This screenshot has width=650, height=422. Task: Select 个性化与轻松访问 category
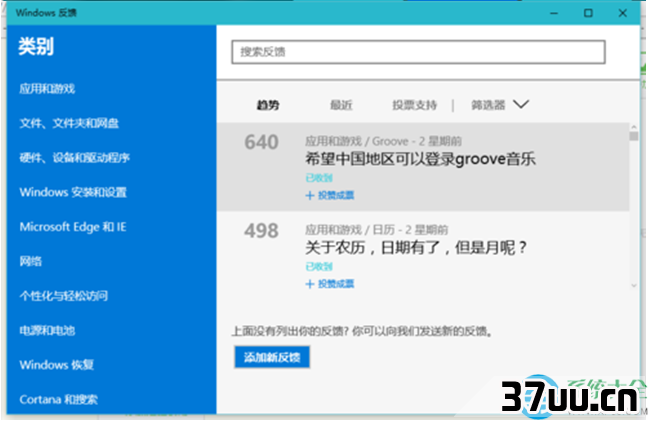(x=63, y=296)
